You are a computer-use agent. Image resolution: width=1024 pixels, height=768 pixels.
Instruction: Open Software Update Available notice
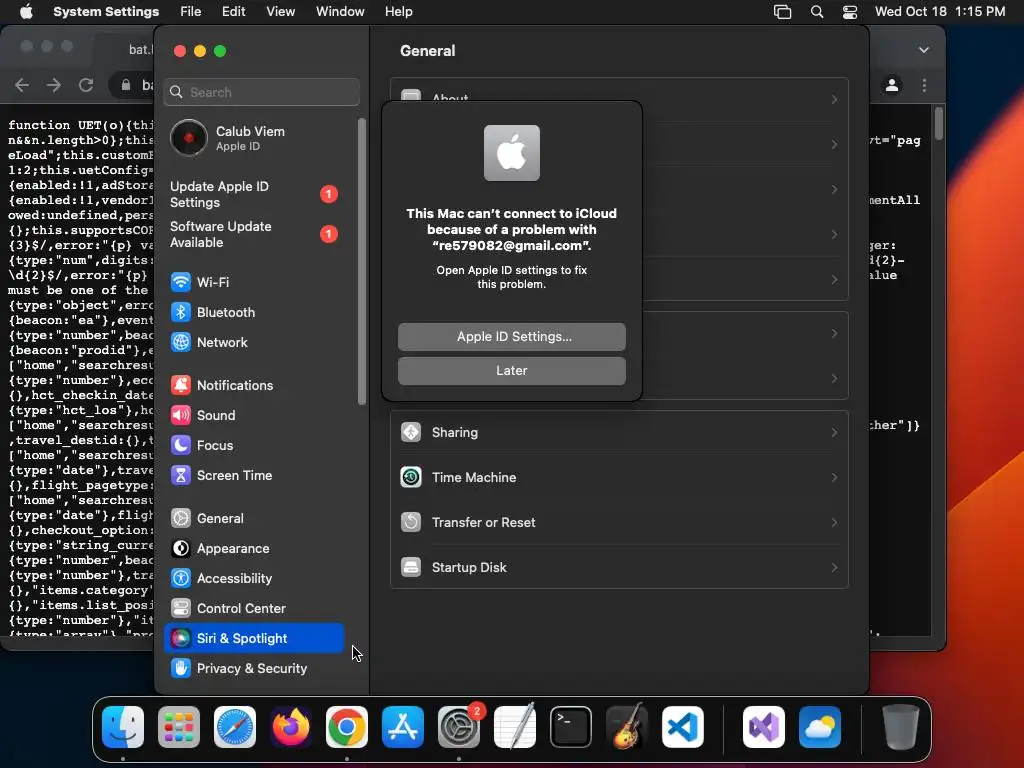tap(253, 234)
